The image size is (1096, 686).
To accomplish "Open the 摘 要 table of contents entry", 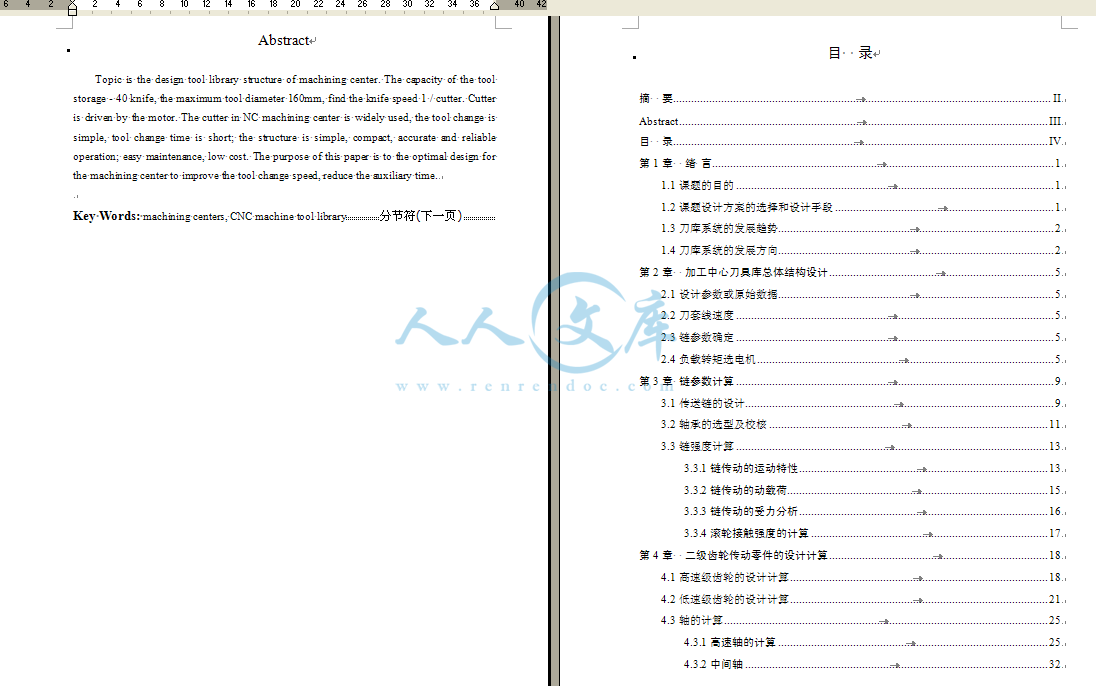I will (x=851, y=99).
